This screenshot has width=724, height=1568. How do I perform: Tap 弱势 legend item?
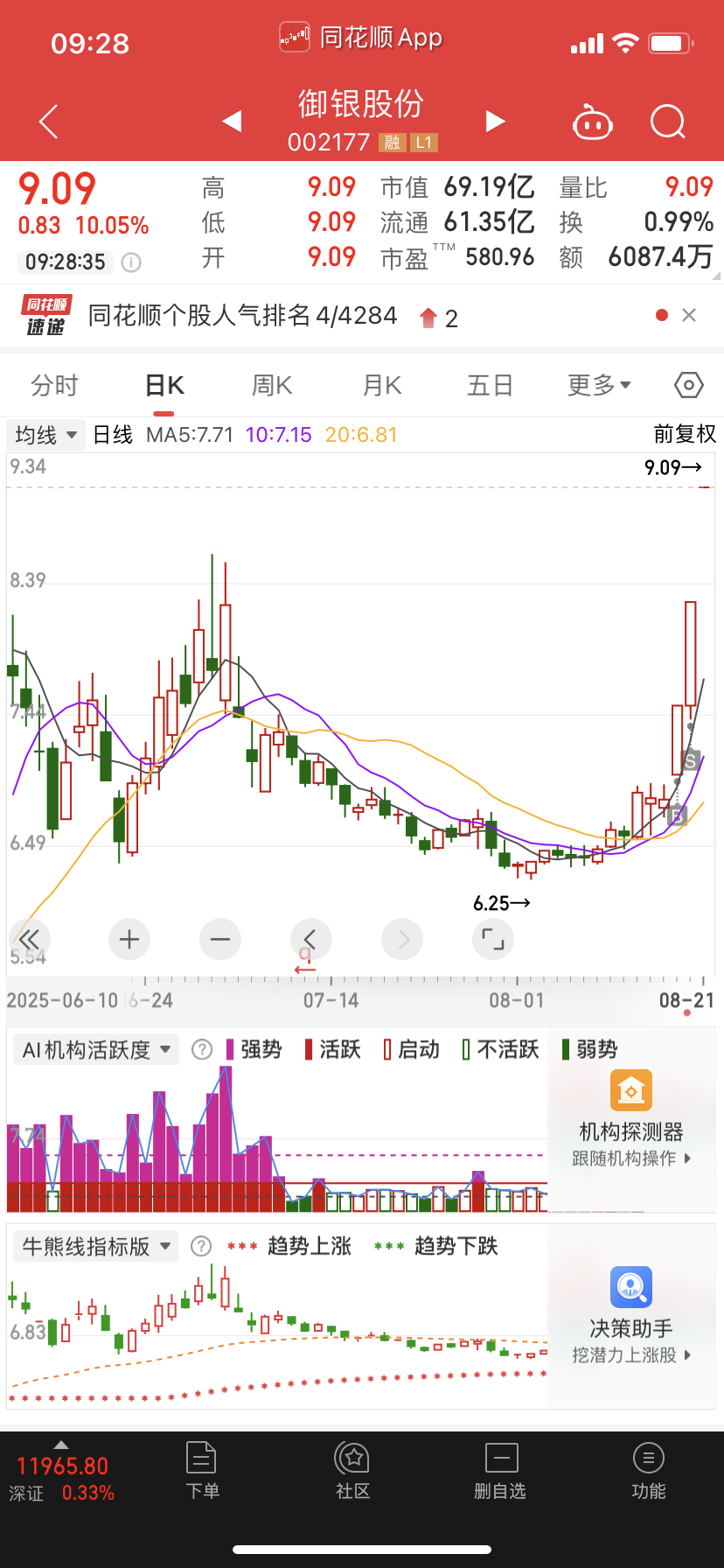(x=590, y=1049)
